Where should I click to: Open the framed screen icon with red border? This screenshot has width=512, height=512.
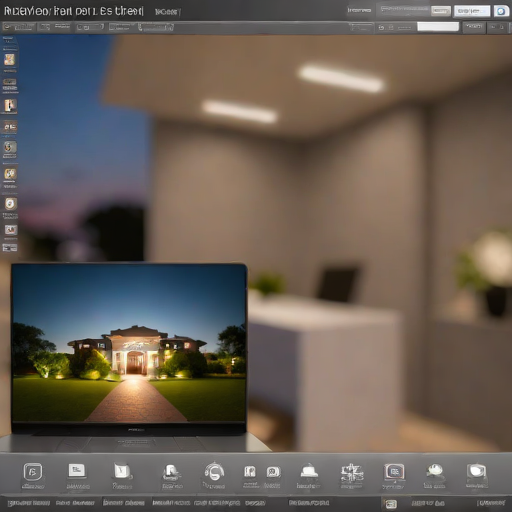point(394,472)
